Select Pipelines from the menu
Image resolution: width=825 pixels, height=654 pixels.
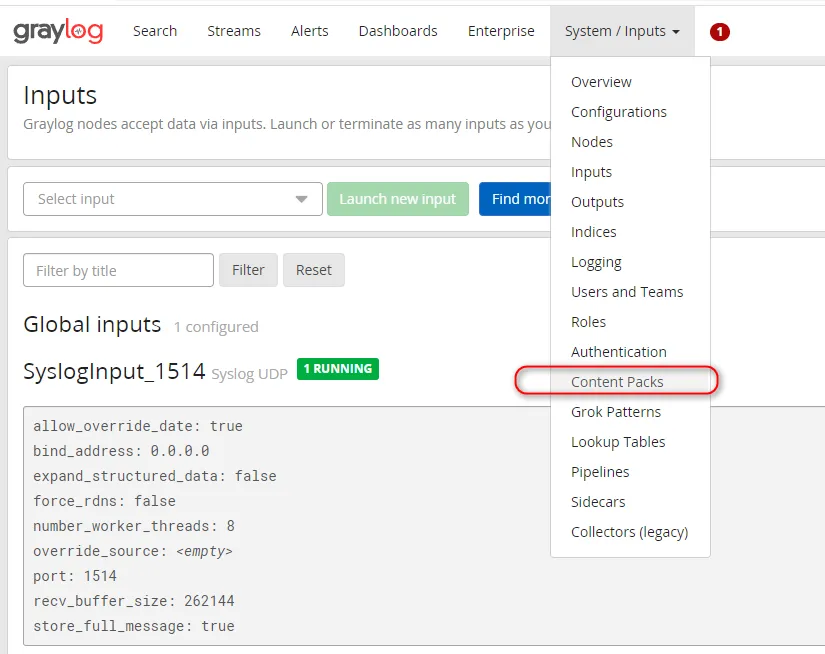(x=600, y=472)
